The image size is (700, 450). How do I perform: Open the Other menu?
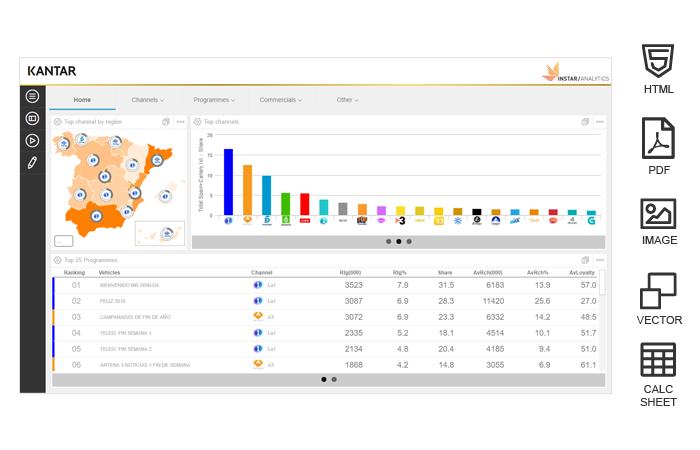[347, 100]
